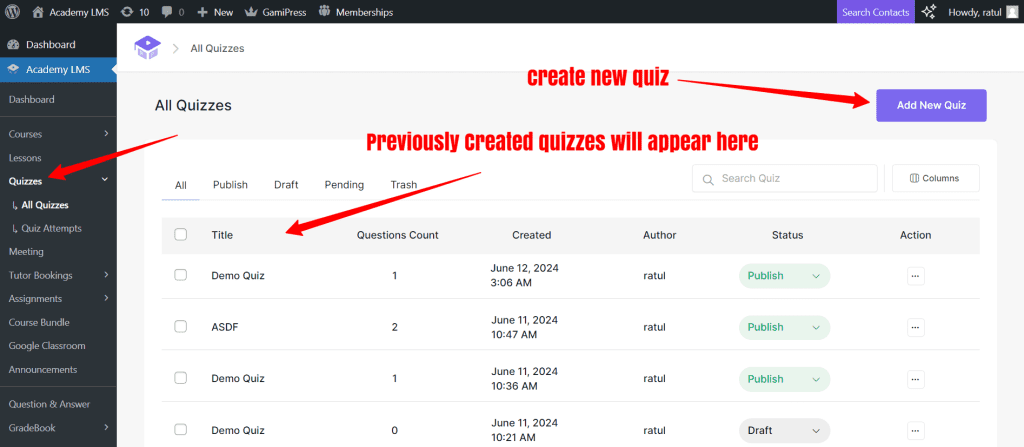Open actions menu for the Draft Demo Quiz

[916, 431]
